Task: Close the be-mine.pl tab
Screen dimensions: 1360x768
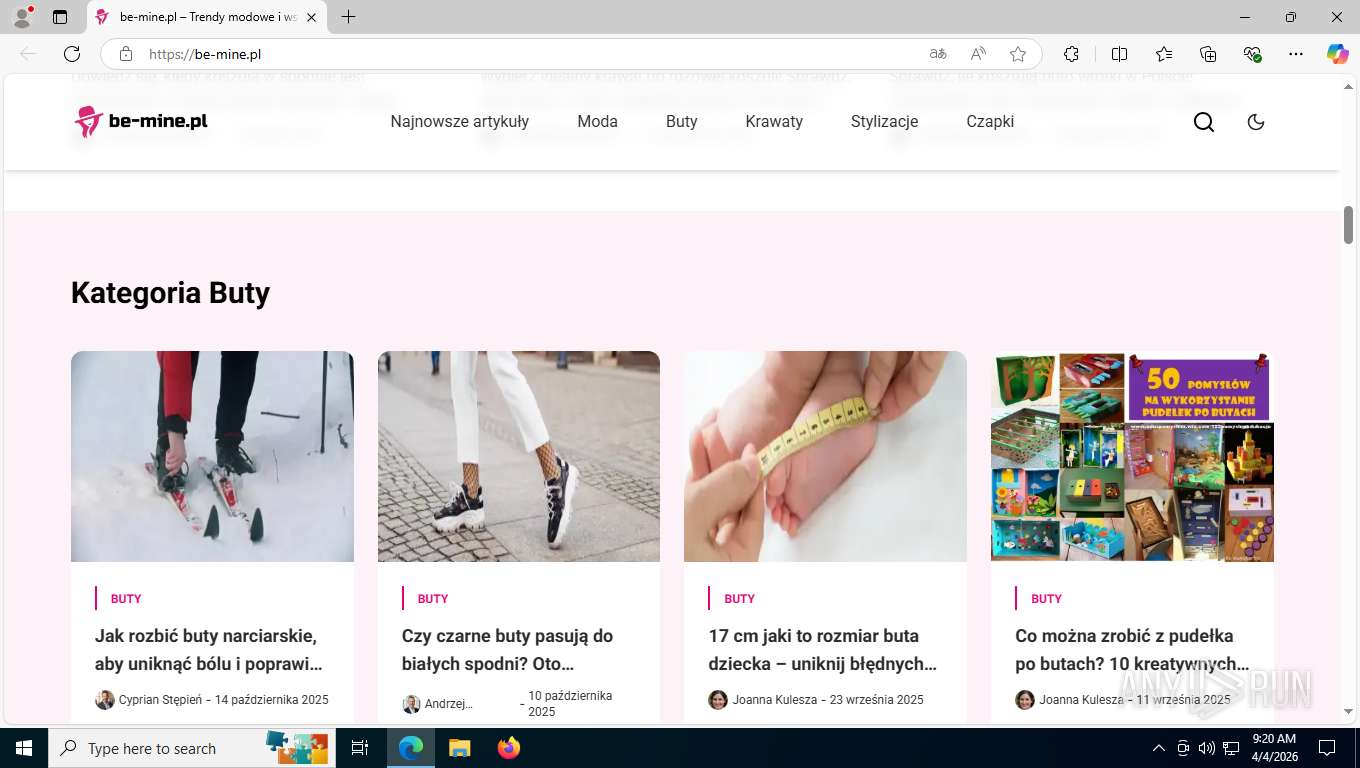Action: 311,17
